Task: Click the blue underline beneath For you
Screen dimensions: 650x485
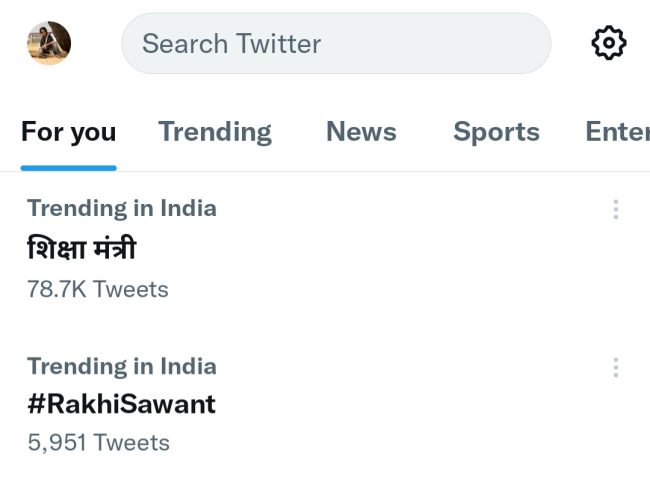Action: pyautogui.click(x=68, y=167)
